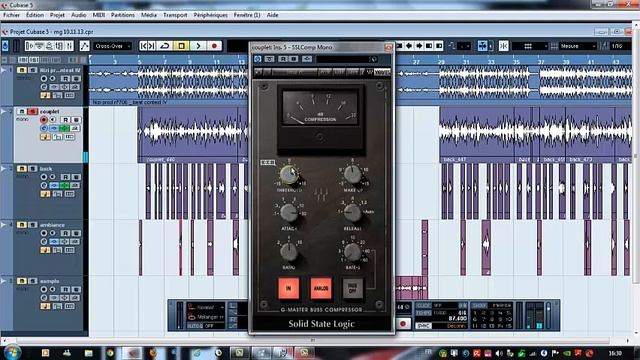Mute the back track

pyautogui.click(x=22, y=169)
